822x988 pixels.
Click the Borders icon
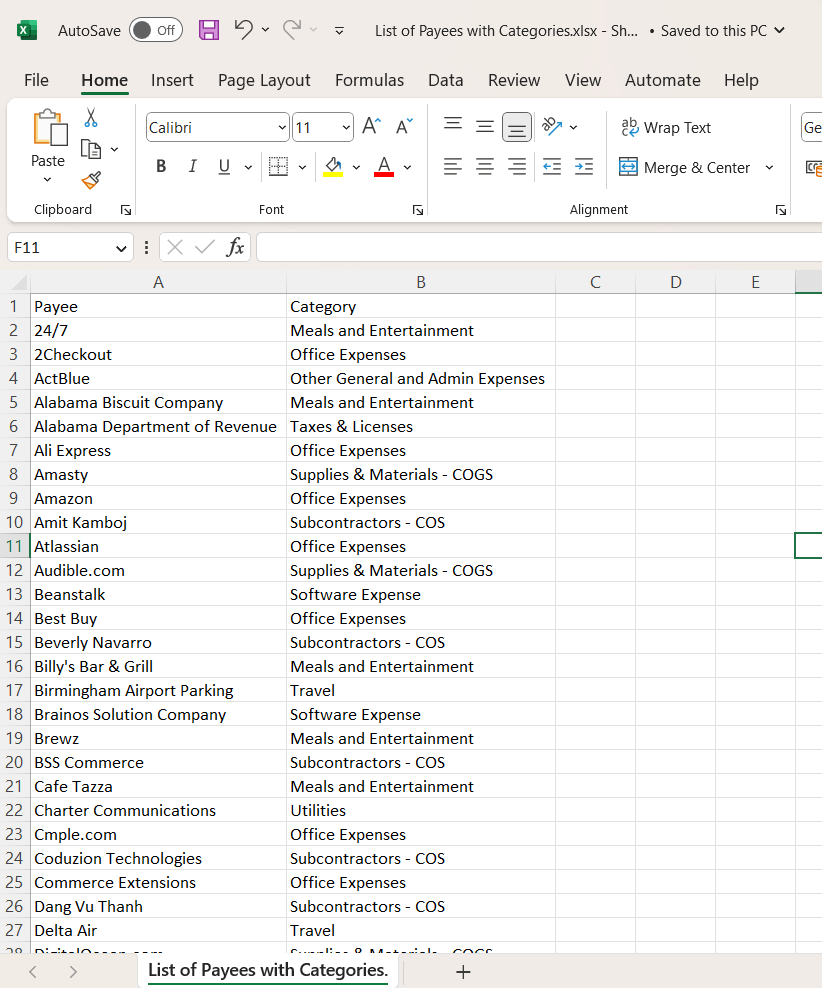[278, 166]
